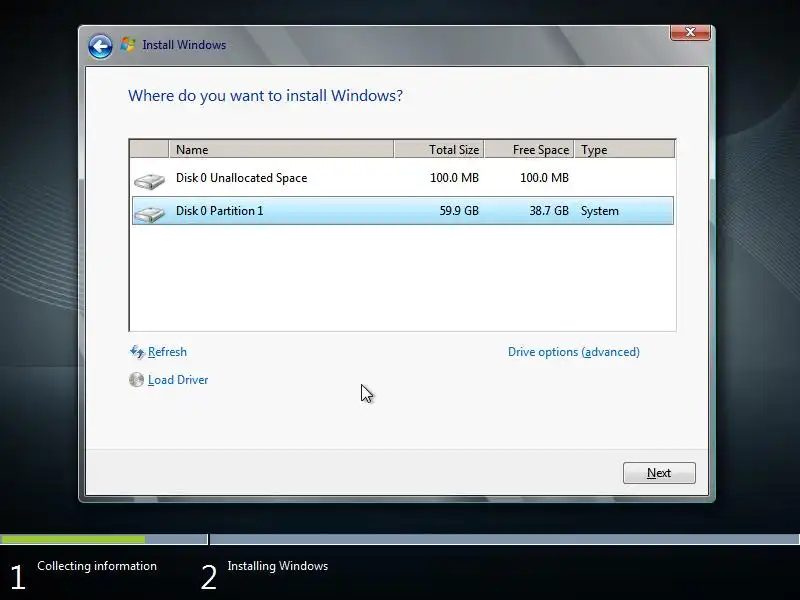Open Drive options (advanced)
Screen dimensions: 800x600
click(x=573, y=352)
